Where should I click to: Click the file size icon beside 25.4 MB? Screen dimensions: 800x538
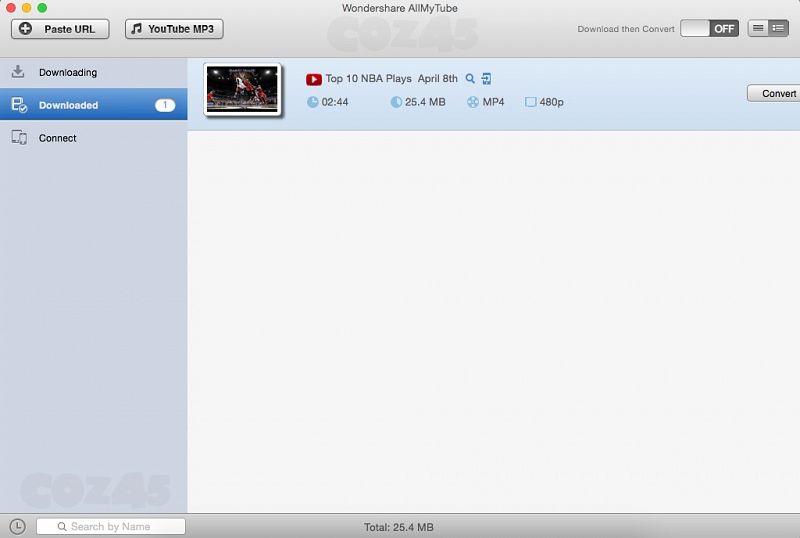[x=396, y=102]
